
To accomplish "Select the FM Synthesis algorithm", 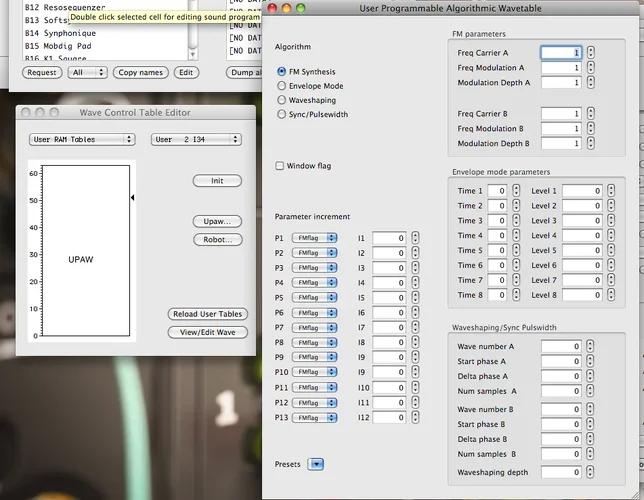I will [x=282, y=72].
